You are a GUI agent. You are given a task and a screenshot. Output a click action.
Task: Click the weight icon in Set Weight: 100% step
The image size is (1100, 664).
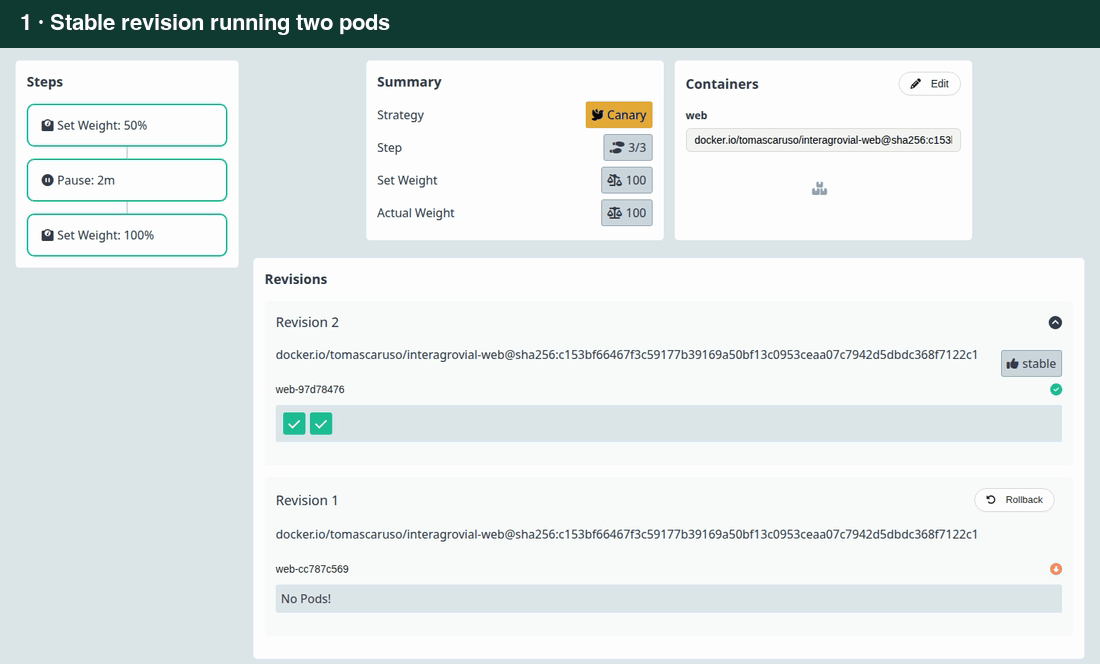(47, 235)
